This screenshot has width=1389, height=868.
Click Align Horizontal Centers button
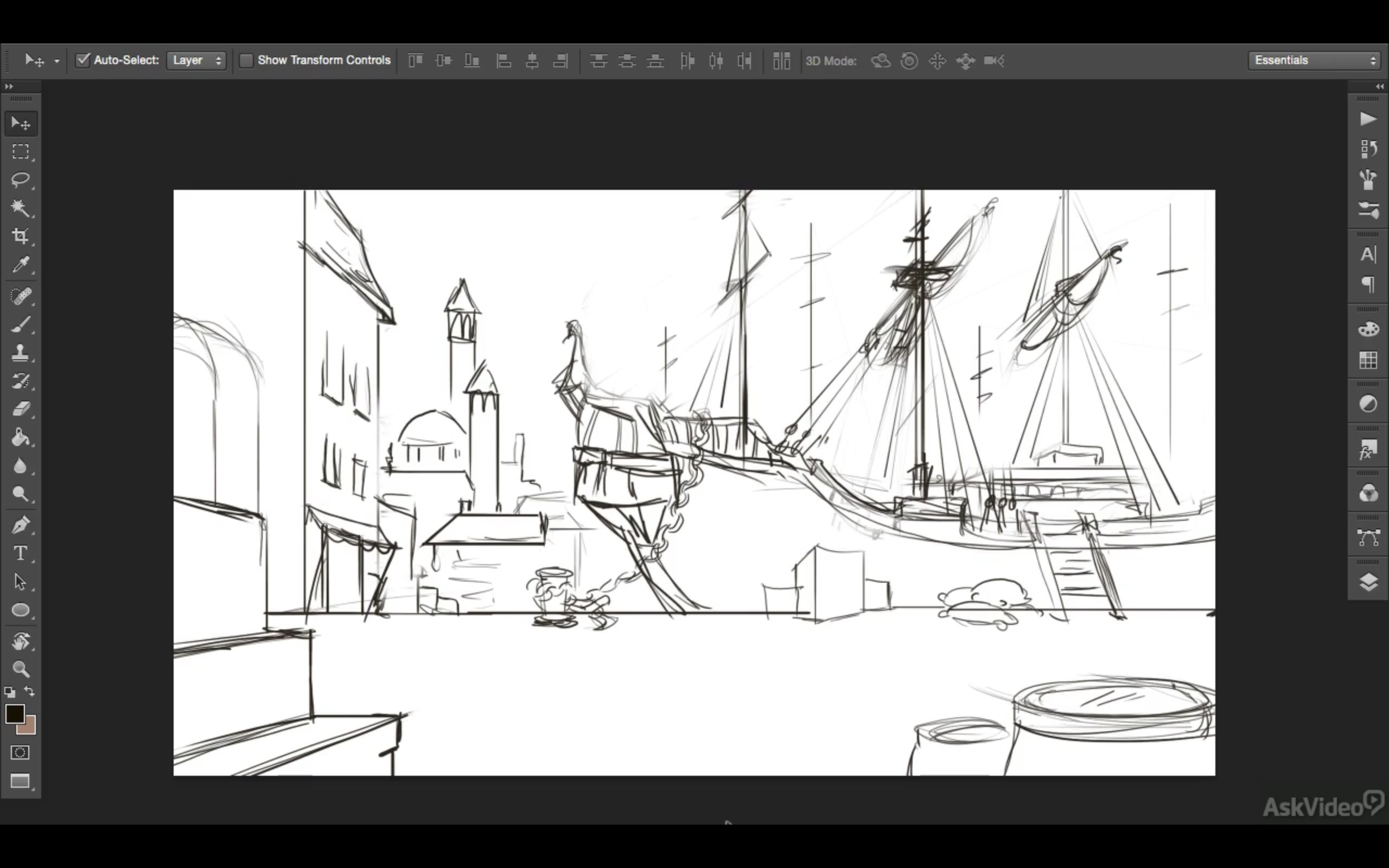[532, 60]
